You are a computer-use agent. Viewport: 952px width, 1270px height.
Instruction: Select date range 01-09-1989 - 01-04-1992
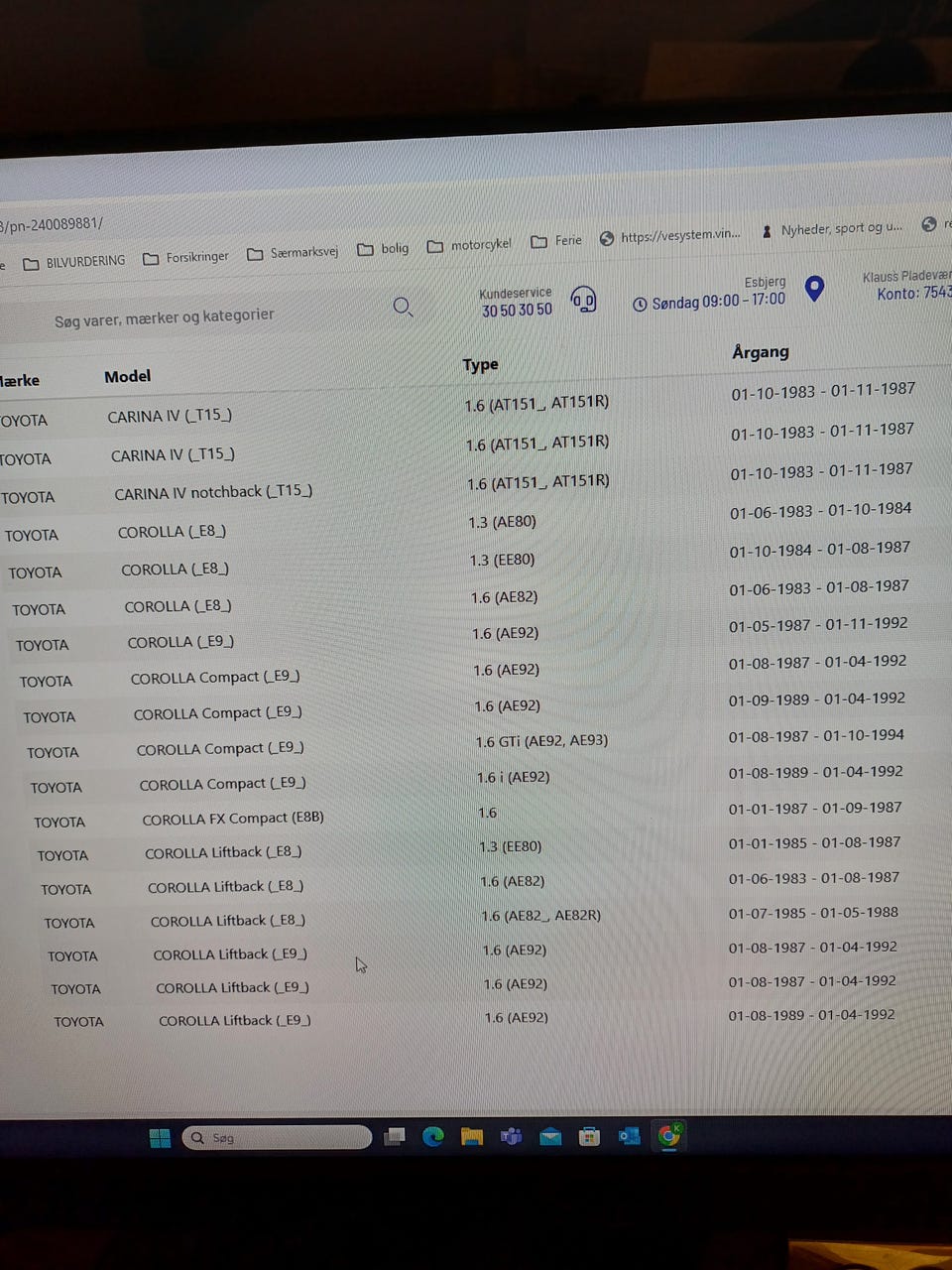pos(817,699)
